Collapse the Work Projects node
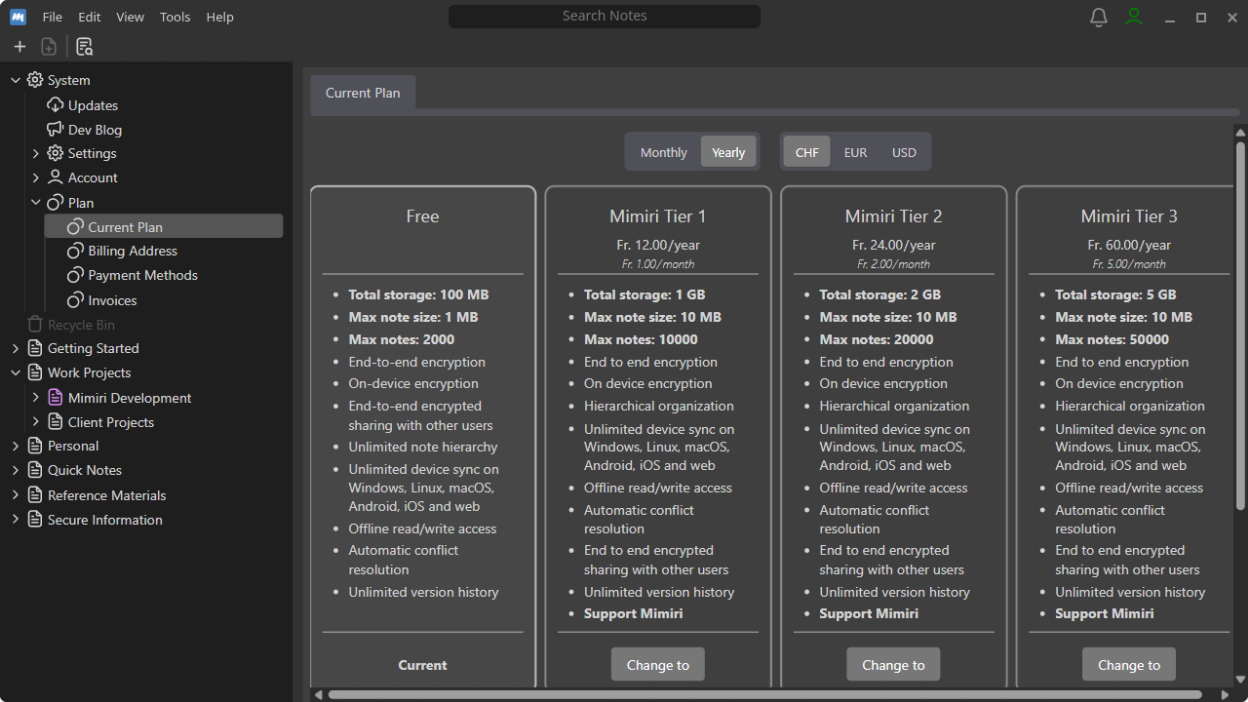Image resolution: width=1248 pixels, height=702 pixels. click(15, 372)
